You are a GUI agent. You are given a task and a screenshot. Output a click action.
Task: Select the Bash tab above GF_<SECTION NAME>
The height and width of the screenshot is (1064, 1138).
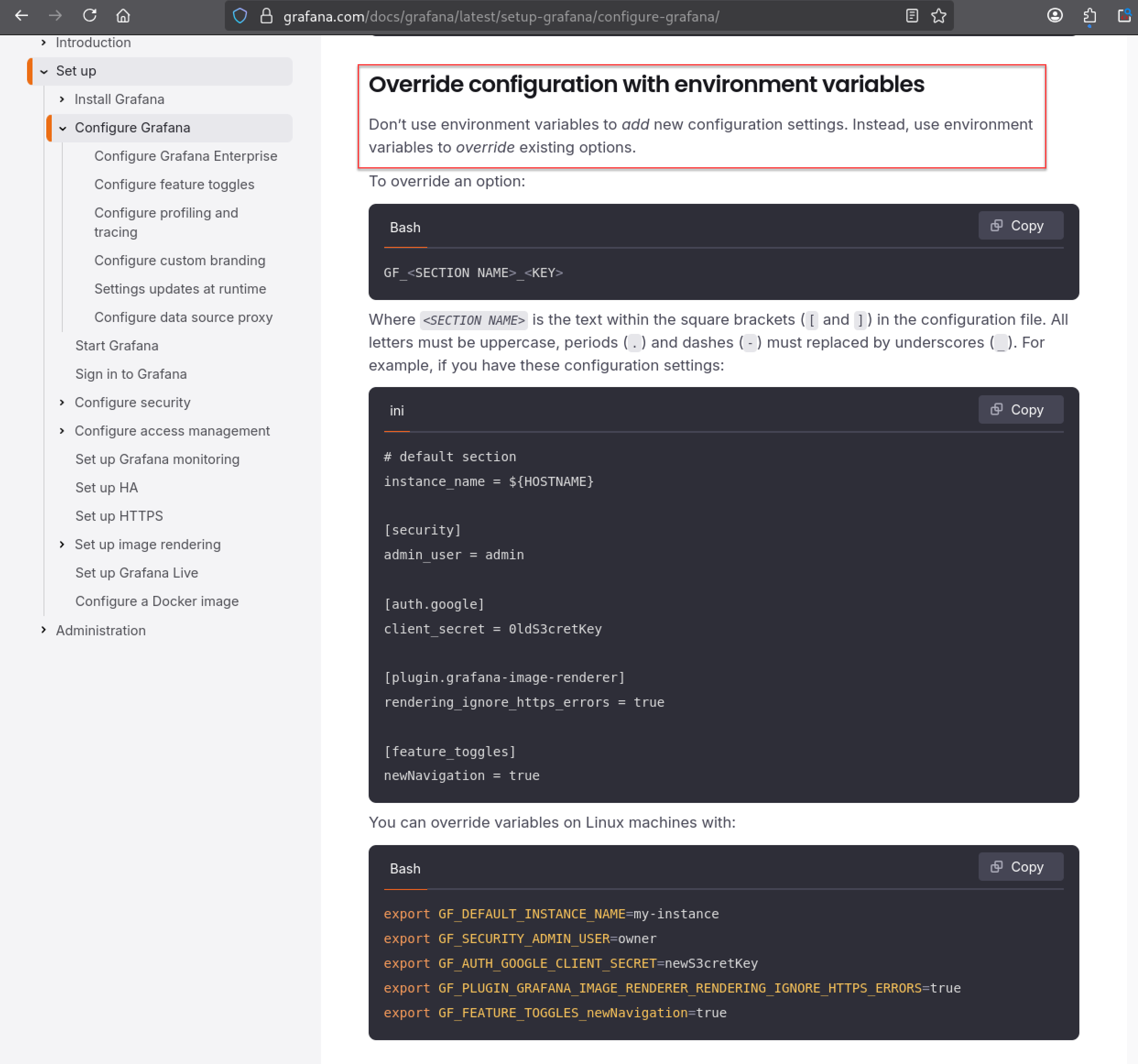tap(405, 228)
